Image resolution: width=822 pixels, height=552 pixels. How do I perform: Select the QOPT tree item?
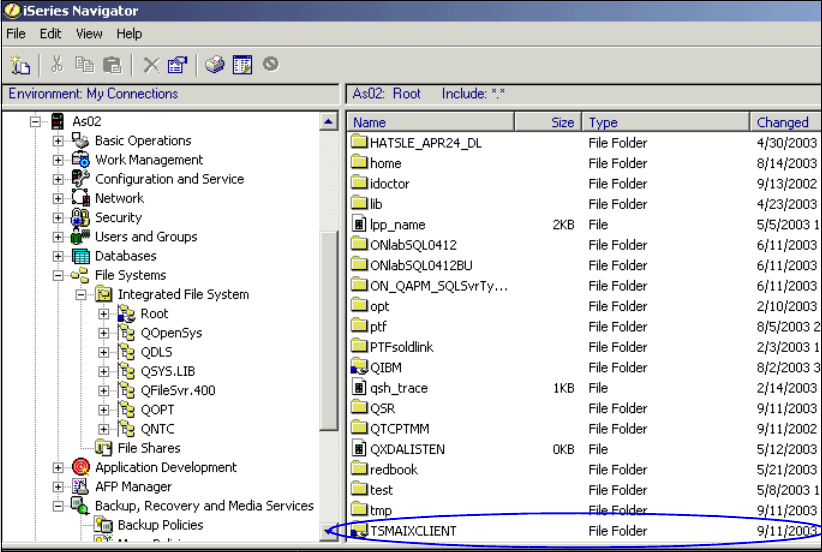click(x=157, y=410)
